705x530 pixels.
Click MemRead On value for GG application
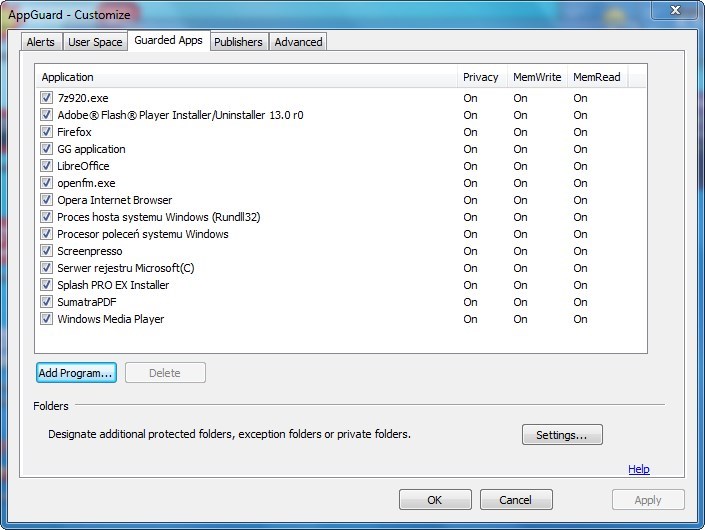tap(580, 149)
